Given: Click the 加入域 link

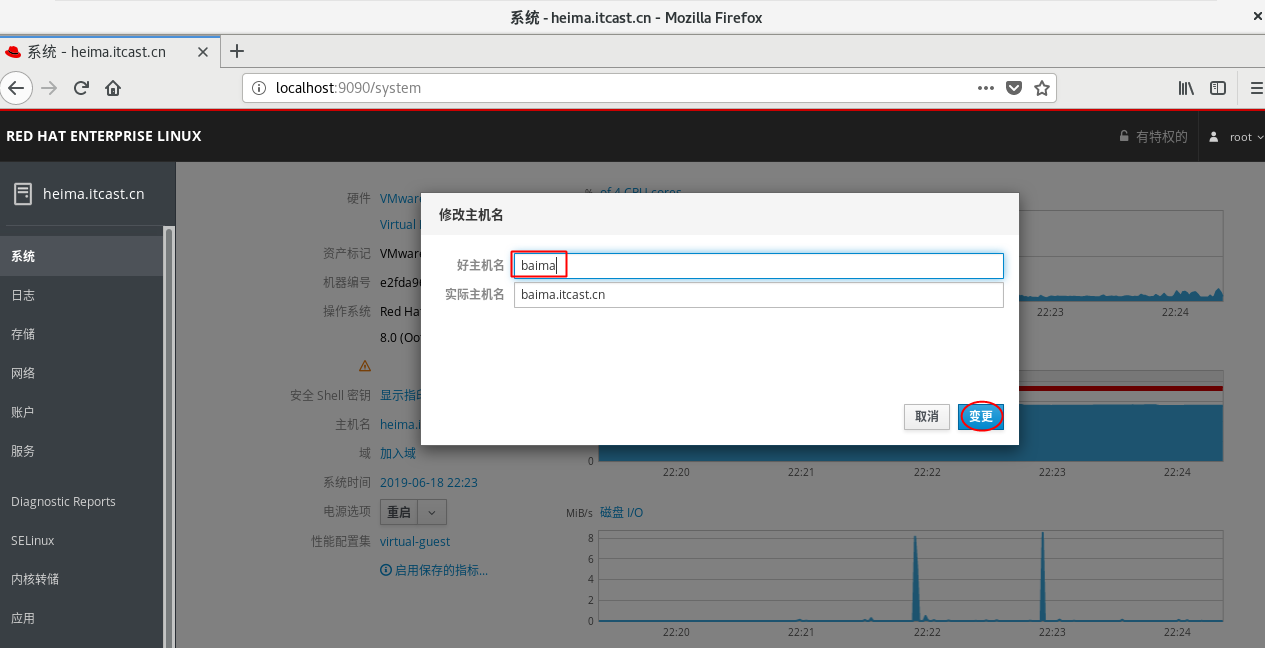Looking at the screenshot, I should click(x=398, y=453).
